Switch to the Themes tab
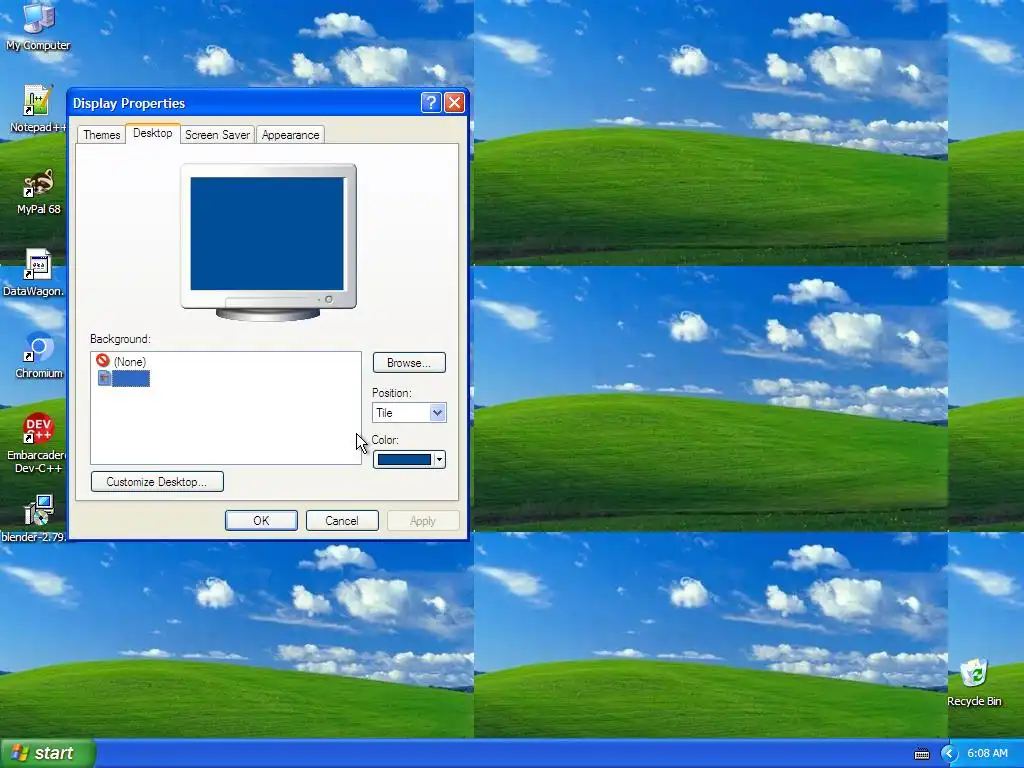This screenshot has height=768, width=1024. (101, 135)
